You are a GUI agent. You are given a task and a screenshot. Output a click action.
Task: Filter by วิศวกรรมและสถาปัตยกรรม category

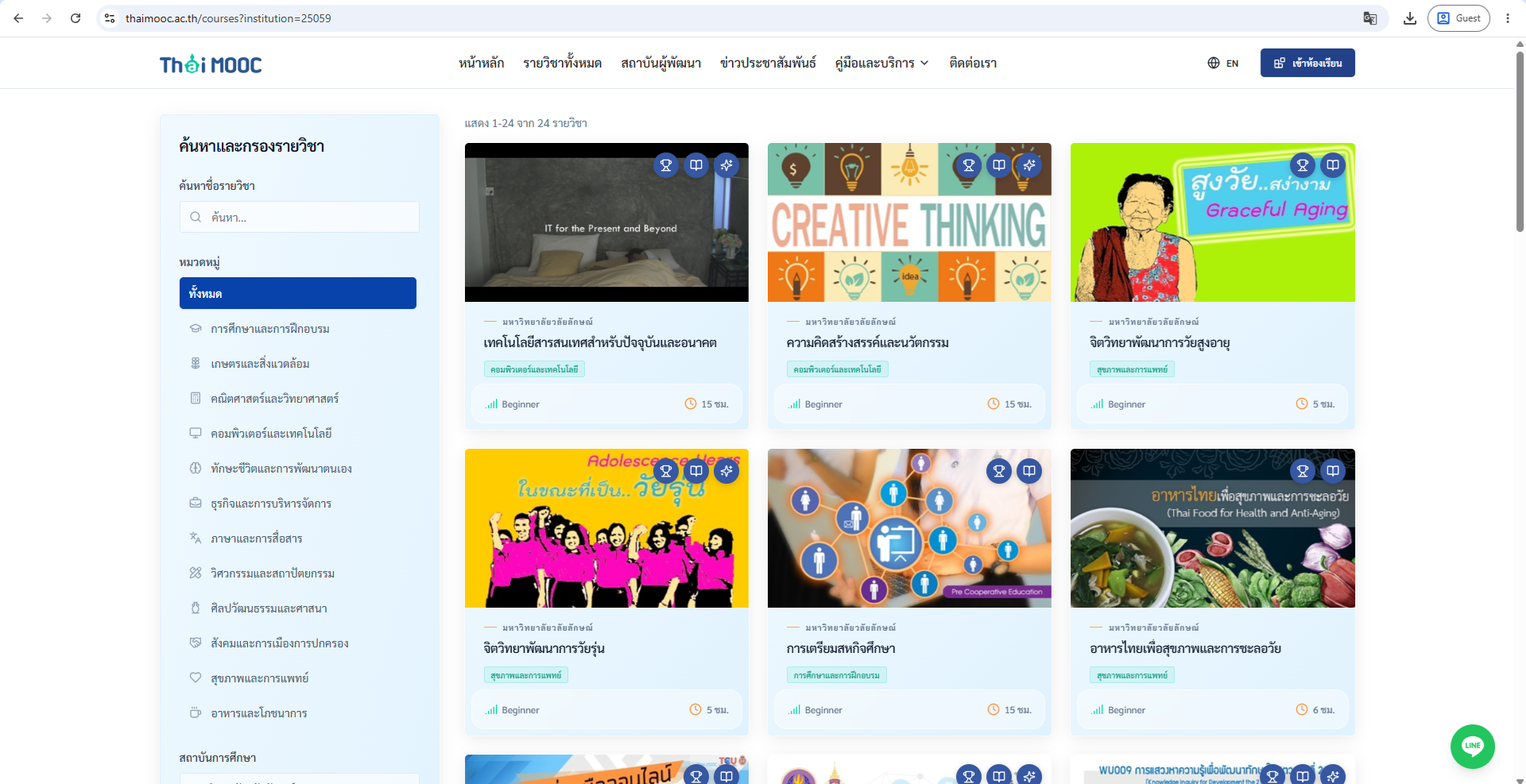click(x=298, y=574)
